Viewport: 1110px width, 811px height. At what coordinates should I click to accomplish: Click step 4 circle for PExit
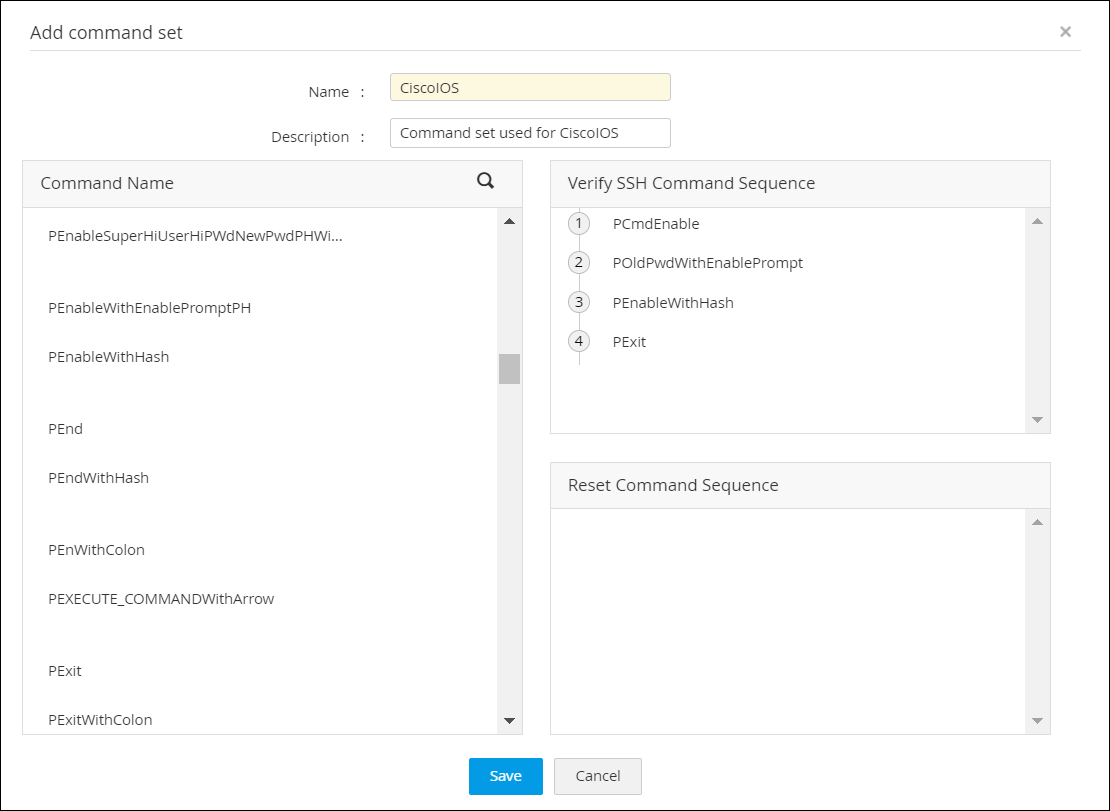(x=579, y=341)
